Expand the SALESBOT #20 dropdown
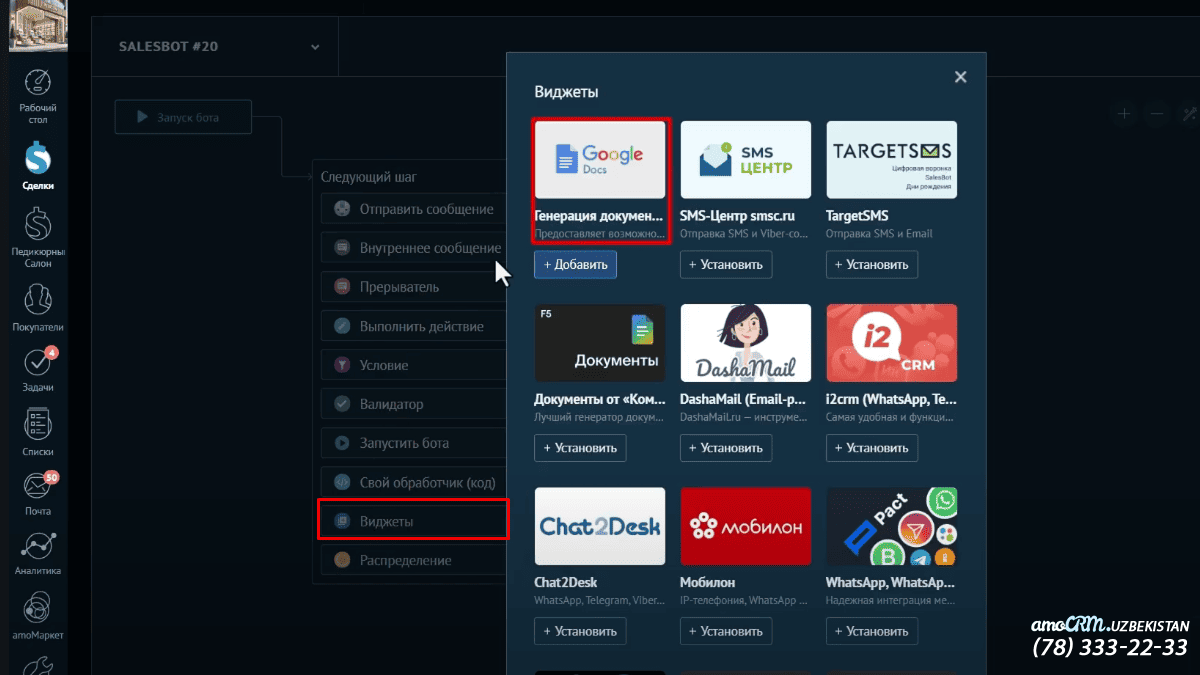1200x675 pixels. click(x=315, y=47)
